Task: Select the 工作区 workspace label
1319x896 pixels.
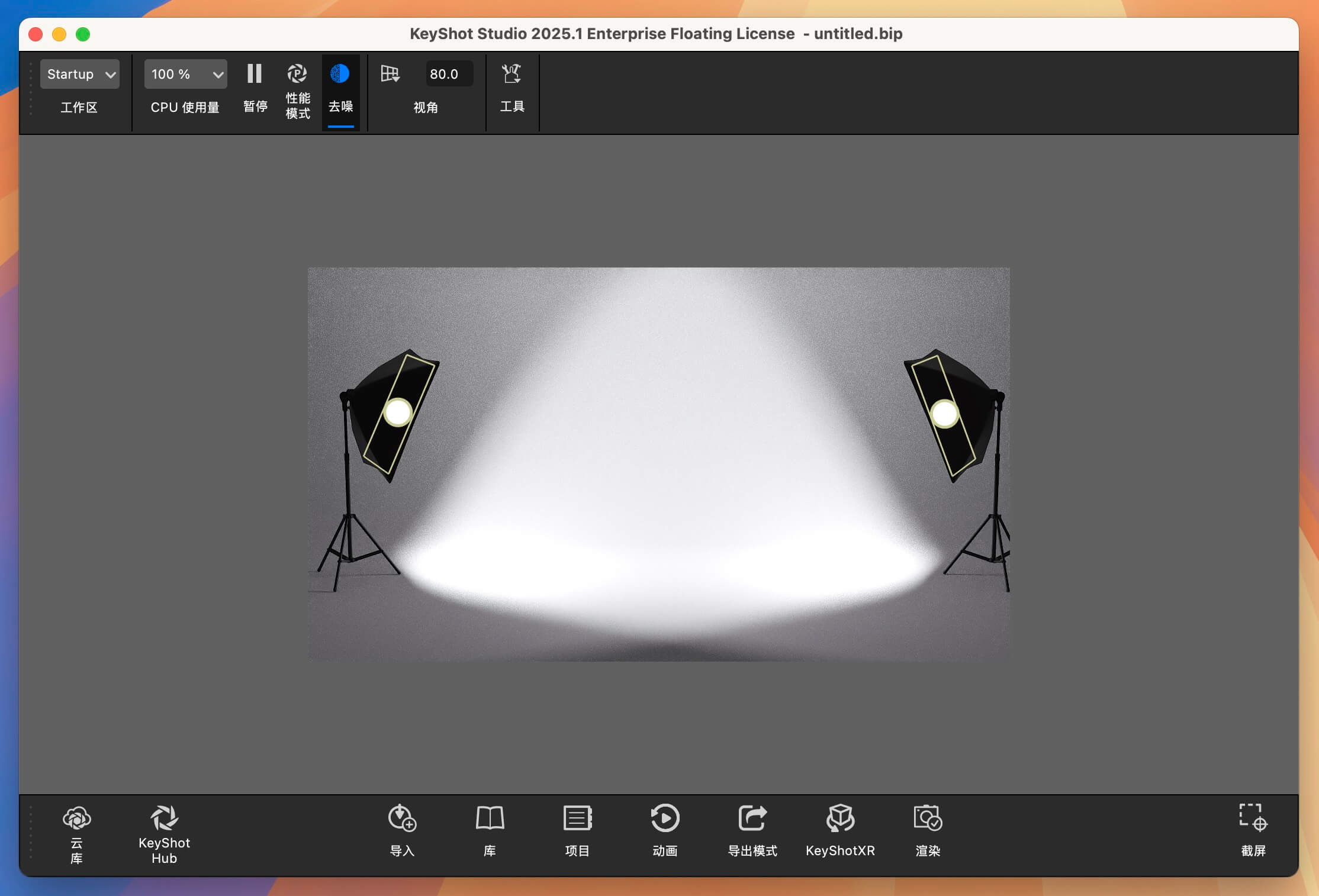Action: point(79,108)
